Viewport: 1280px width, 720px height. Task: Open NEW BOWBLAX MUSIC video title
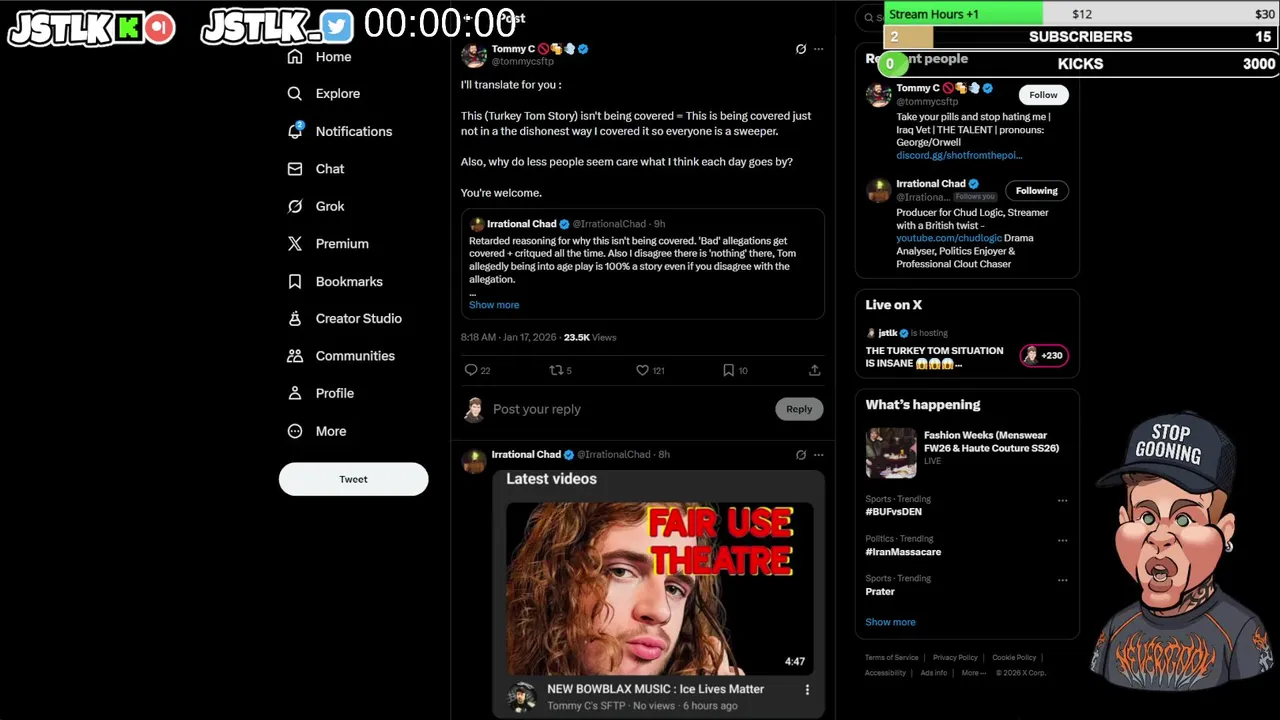pos(655,689)
